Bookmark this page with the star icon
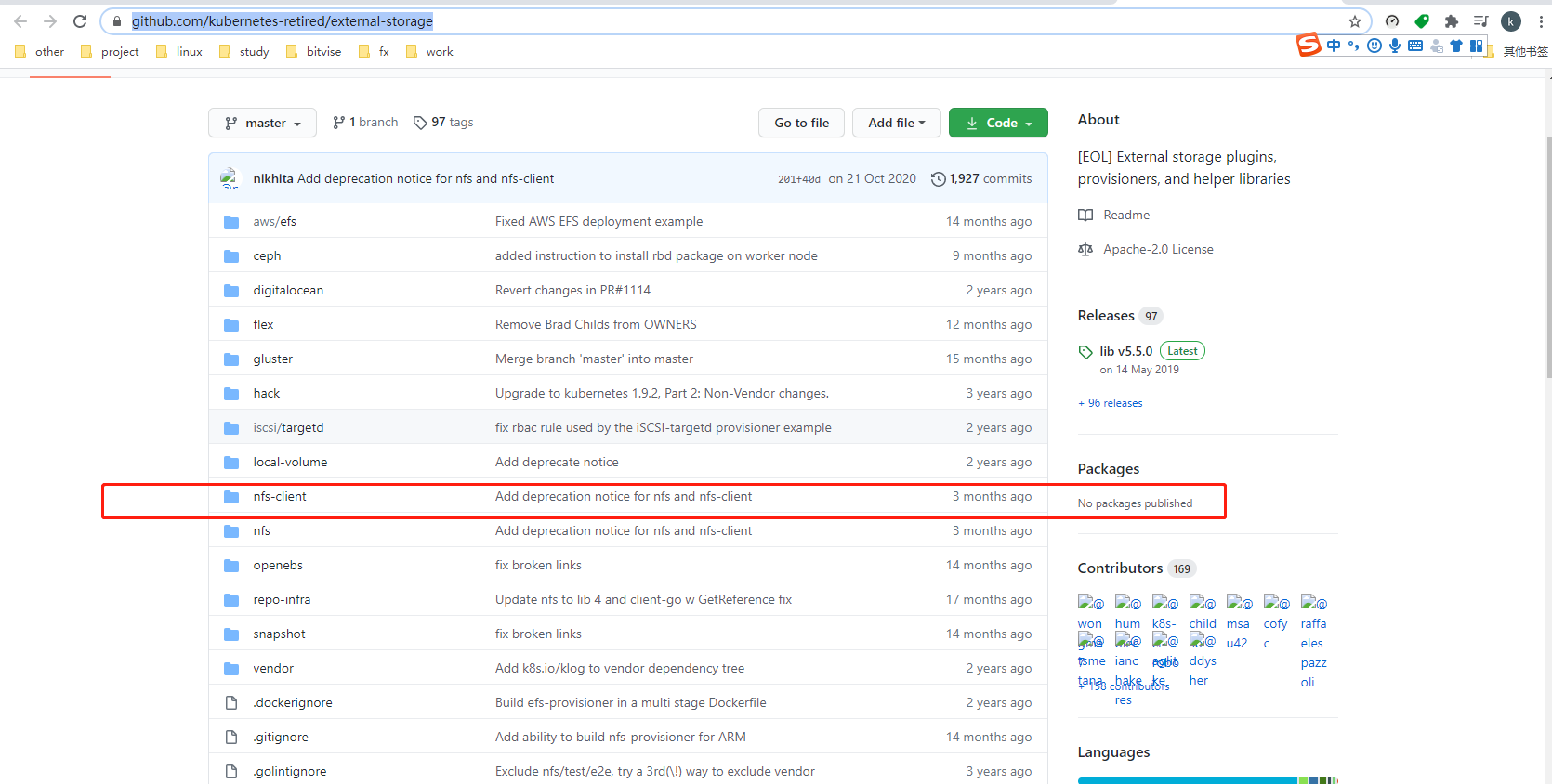The image size is (1552, 784). pos(1355,21)
